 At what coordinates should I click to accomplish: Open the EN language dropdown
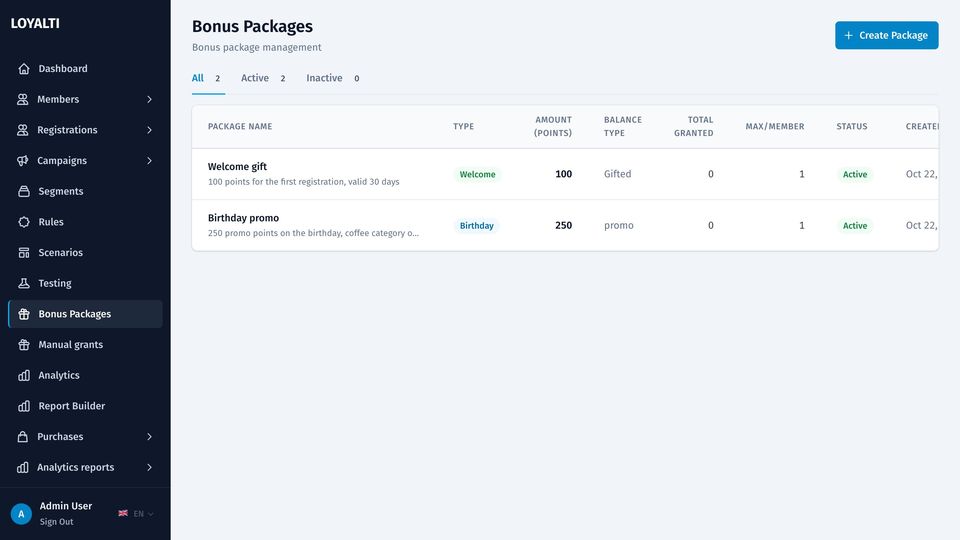pyautogui.click(x=136, y=514)
